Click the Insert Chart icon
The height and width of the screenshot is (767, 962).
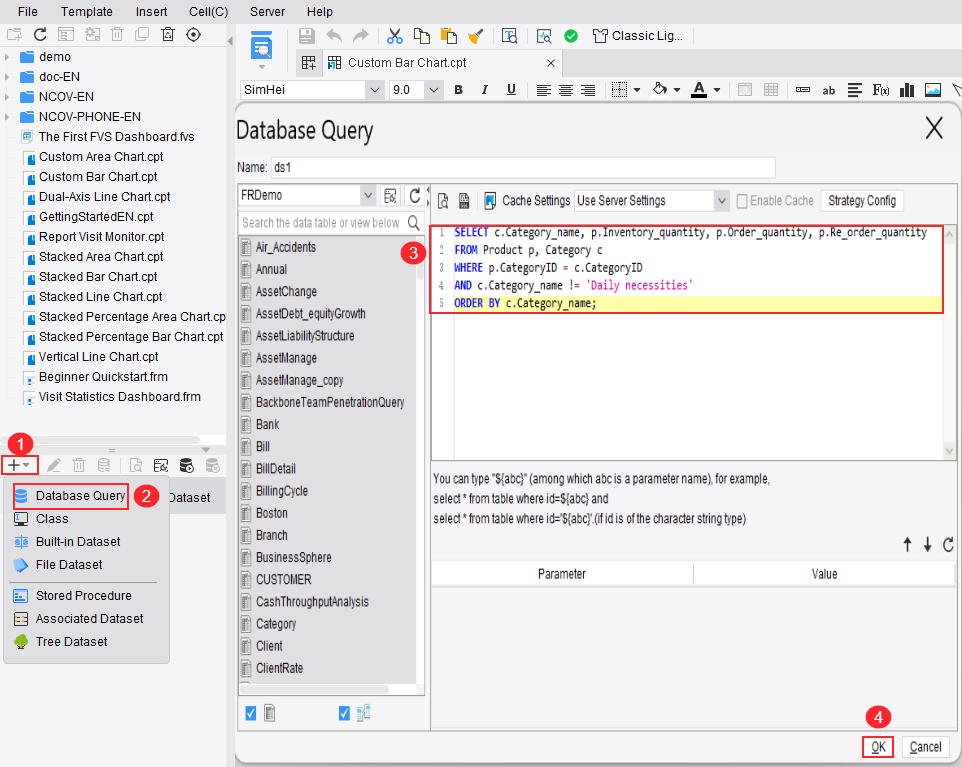[907, 90]
